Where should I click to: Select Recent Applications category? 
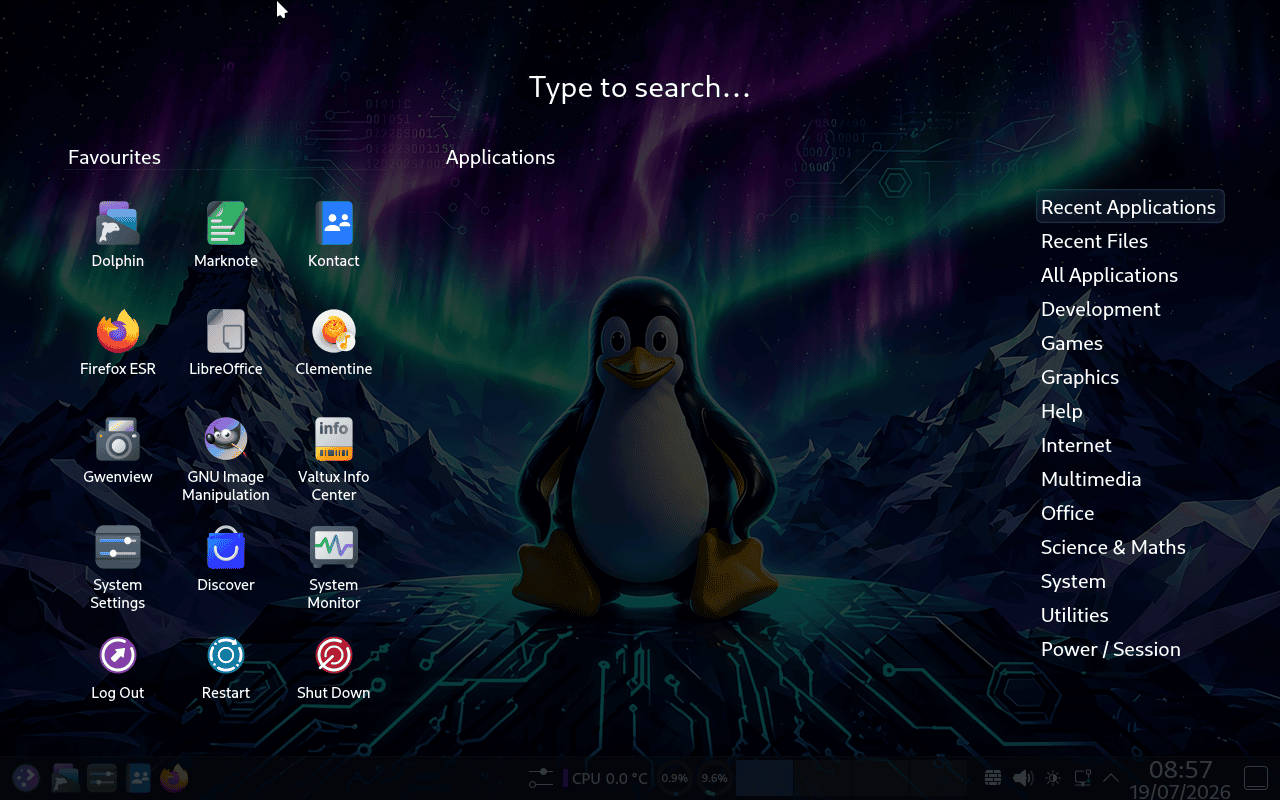click(1130, 207)
